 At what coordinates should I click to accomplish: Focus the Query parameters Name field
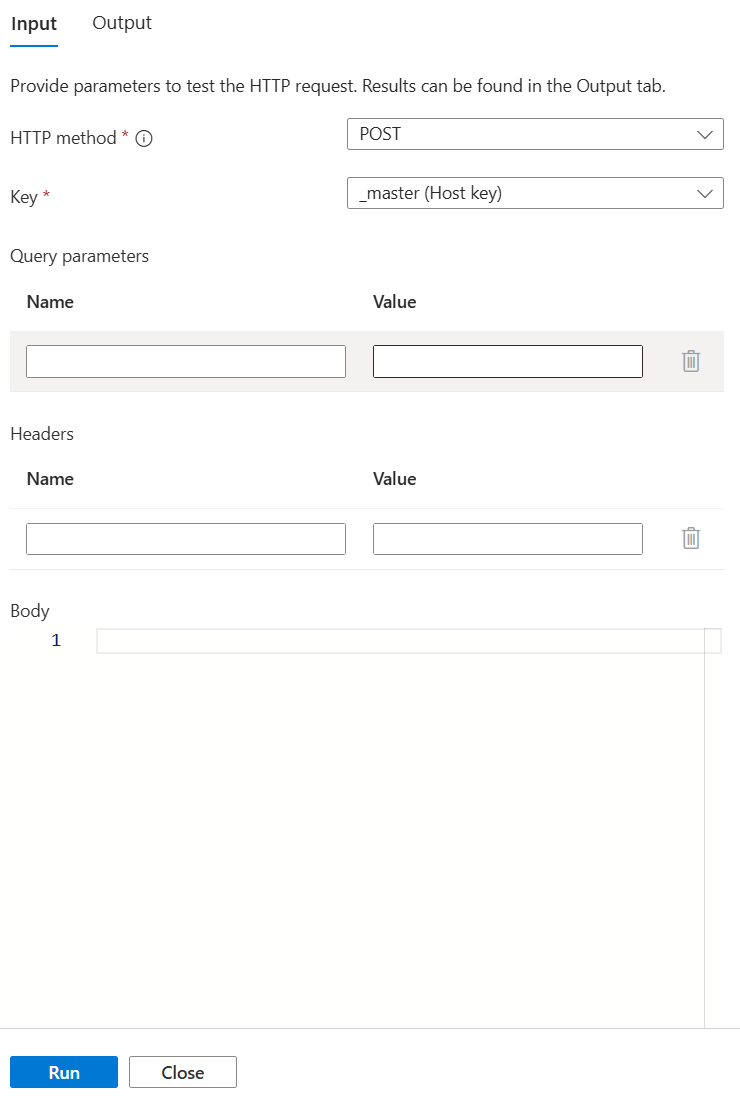tap(186, 361)
